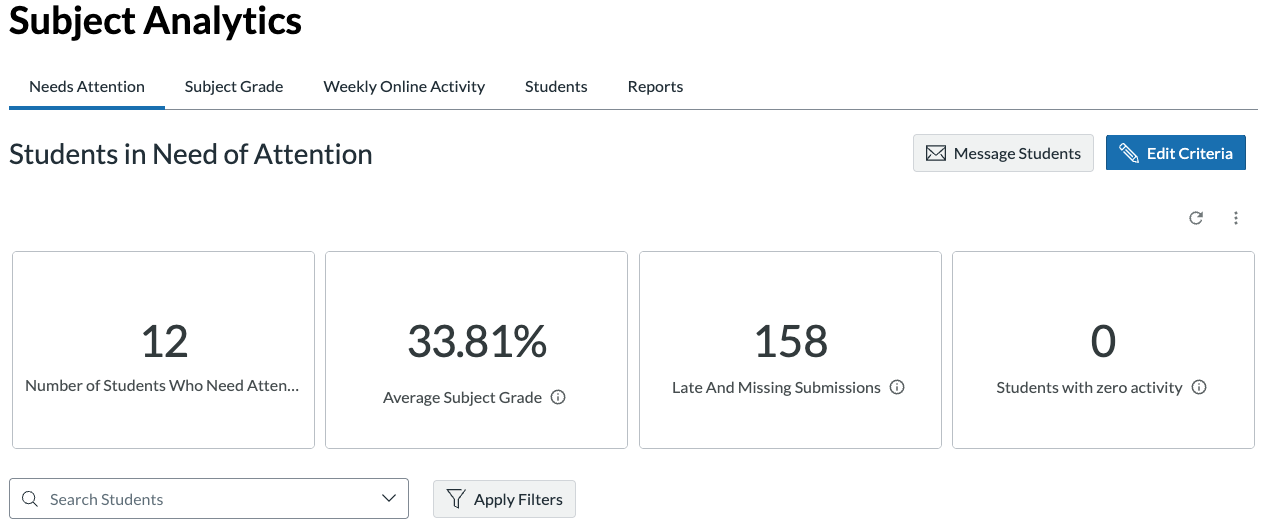
Task: Click the refresh icon above the cards
Action: [1196, 218]
